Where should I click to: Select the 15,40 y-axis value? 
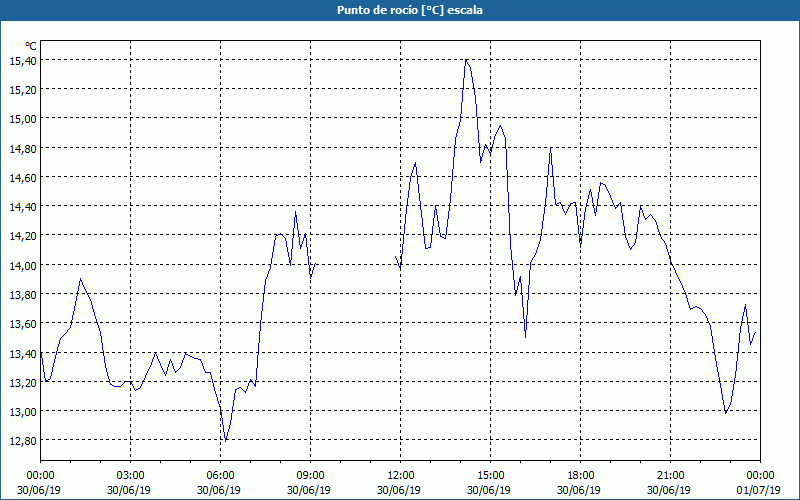(22, 61)
